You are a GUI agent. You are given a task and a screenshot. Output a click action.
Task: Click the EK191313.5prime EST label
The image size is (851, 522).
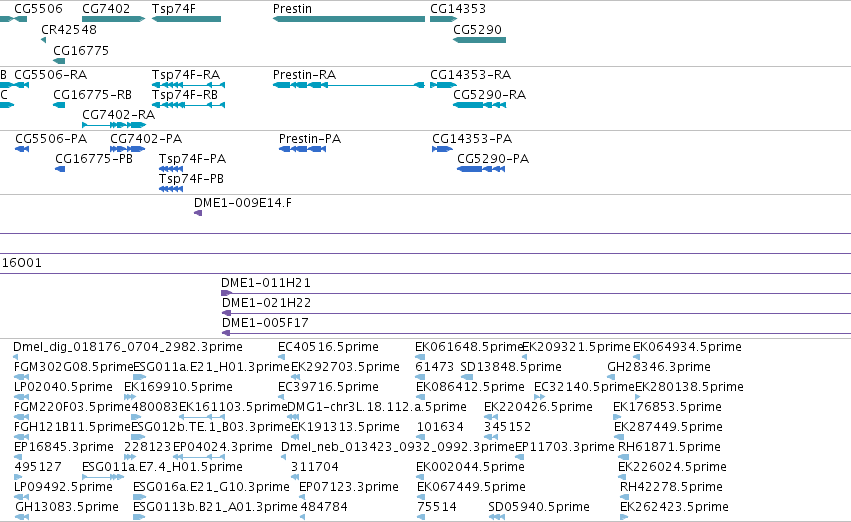345,427
